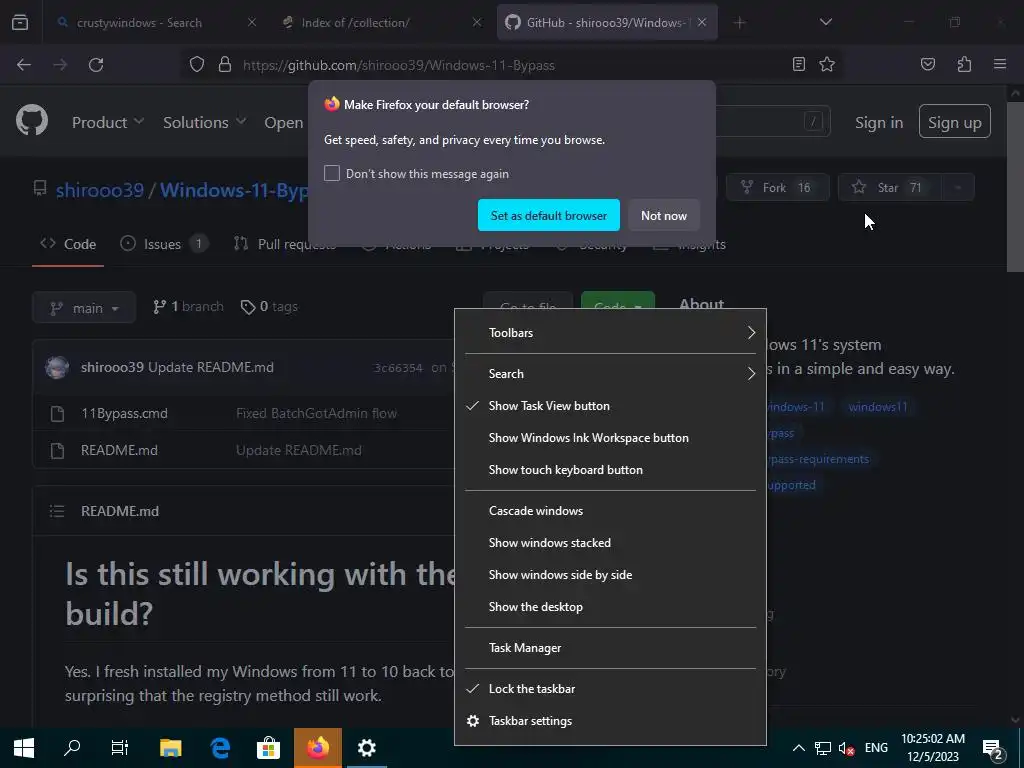The width and height of the screenshot is (1024, 768).
Task: Bookmark this page with star icon
Action: pyautogui.click(x=827, y=64)
